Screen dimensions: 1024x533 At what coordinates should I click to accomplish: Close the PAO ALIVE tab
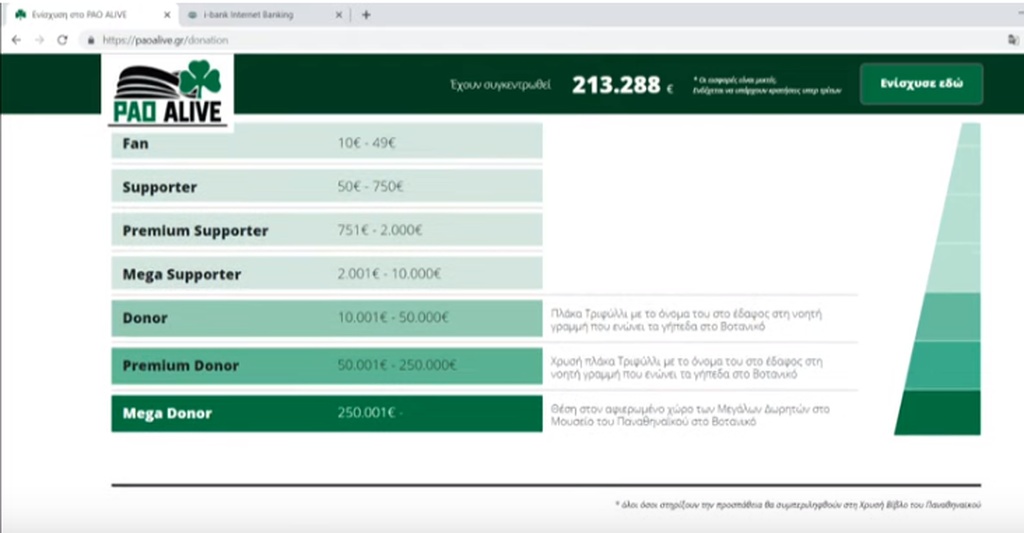167,14
